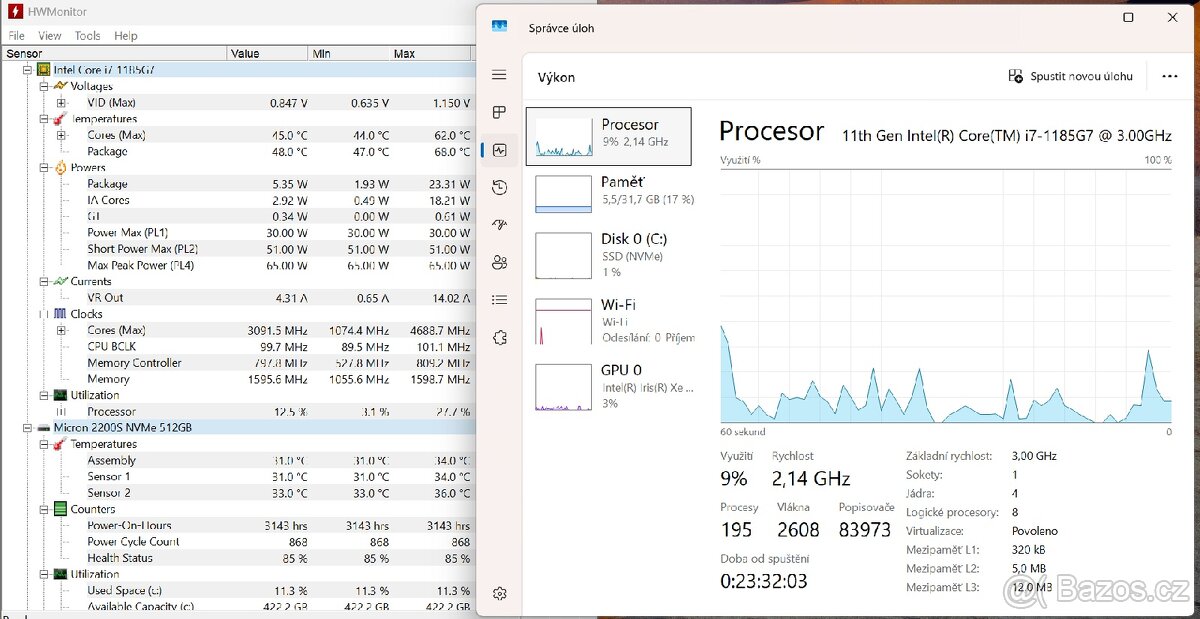This screenshot has height=619, width=1200.
Task: Open the three-dot more options menu
Action: (x=1169, y=76)
